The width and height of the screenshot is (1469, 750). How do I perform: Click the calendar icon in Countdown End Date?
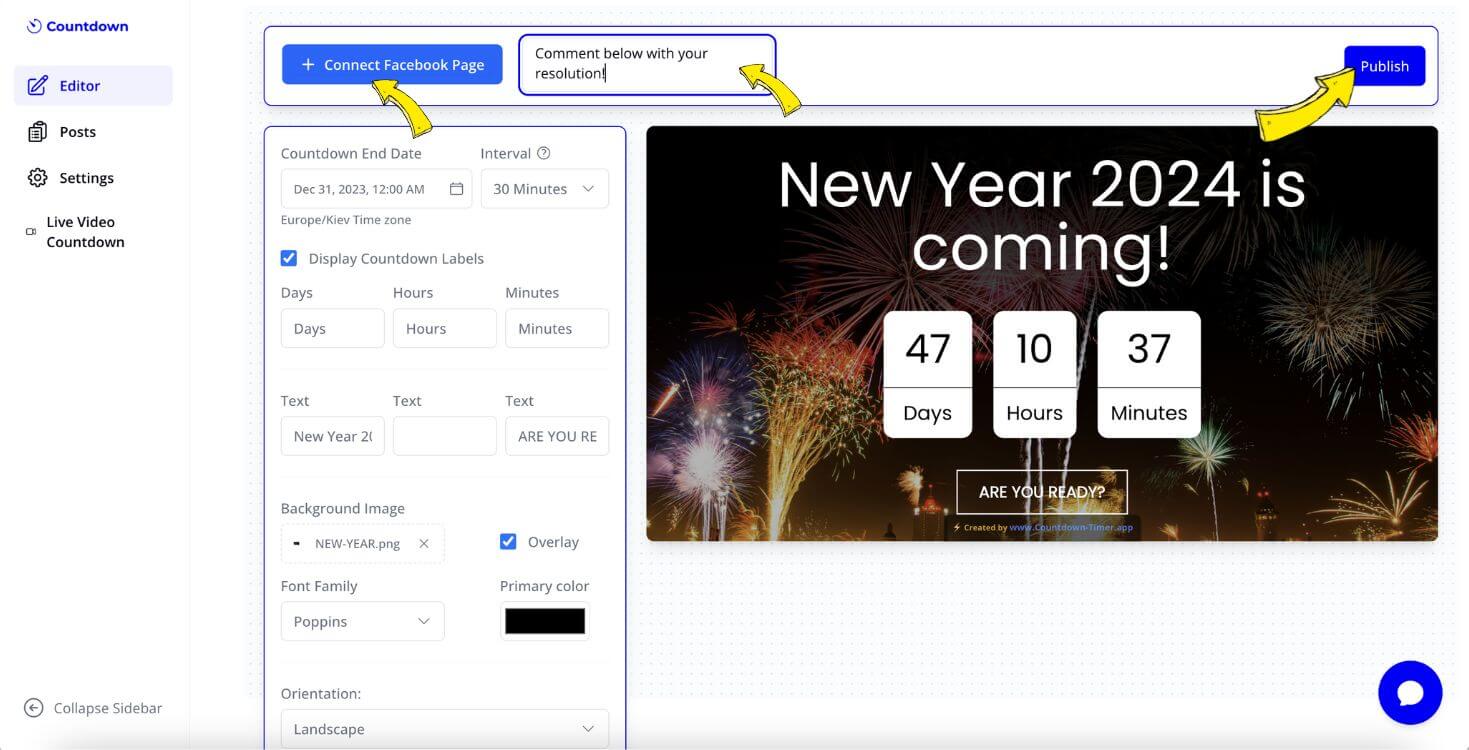pos(455,188)
